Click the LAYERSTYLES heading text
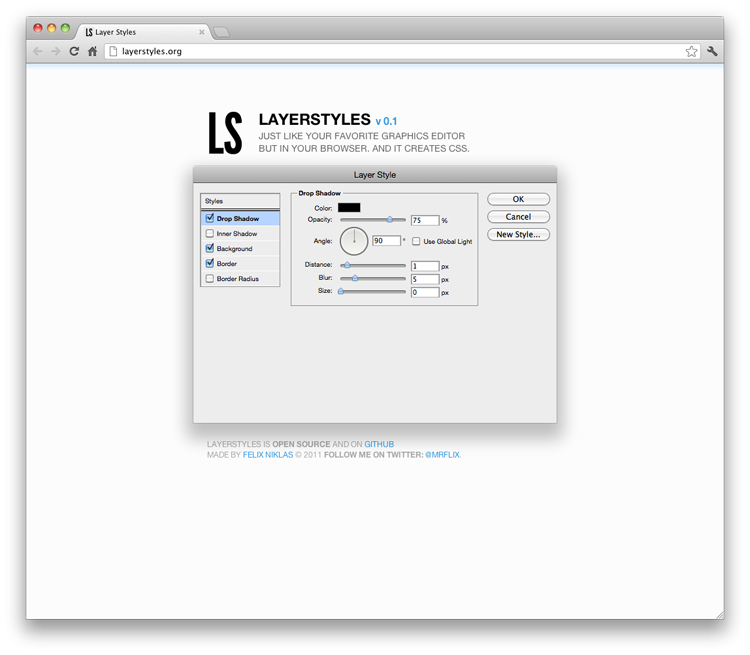This screenshot has height=655, width=750. pyautogui.click(x=315, y=119)
